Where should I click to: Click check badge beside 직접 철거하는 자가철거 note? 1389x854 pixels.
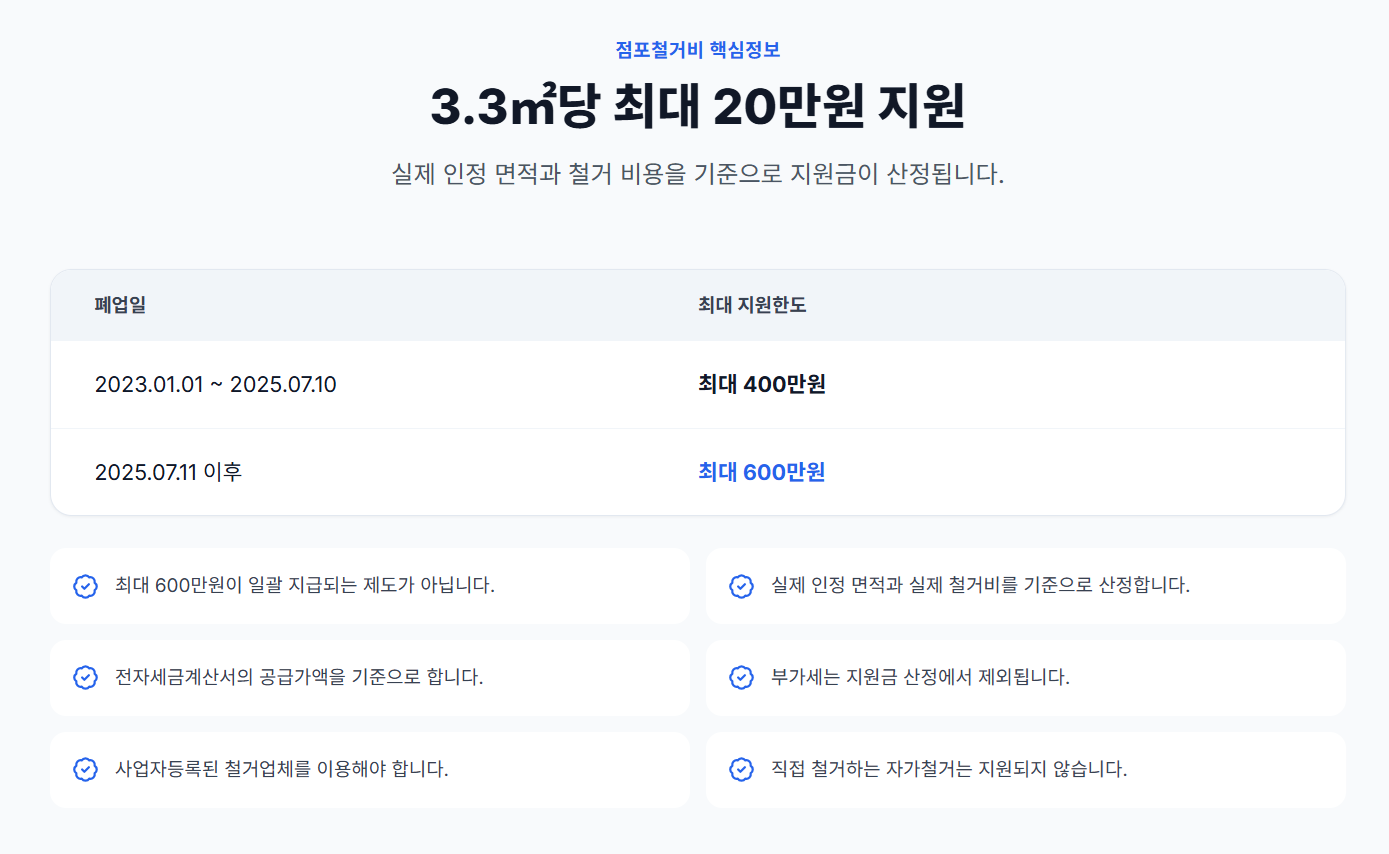[741, 770]
